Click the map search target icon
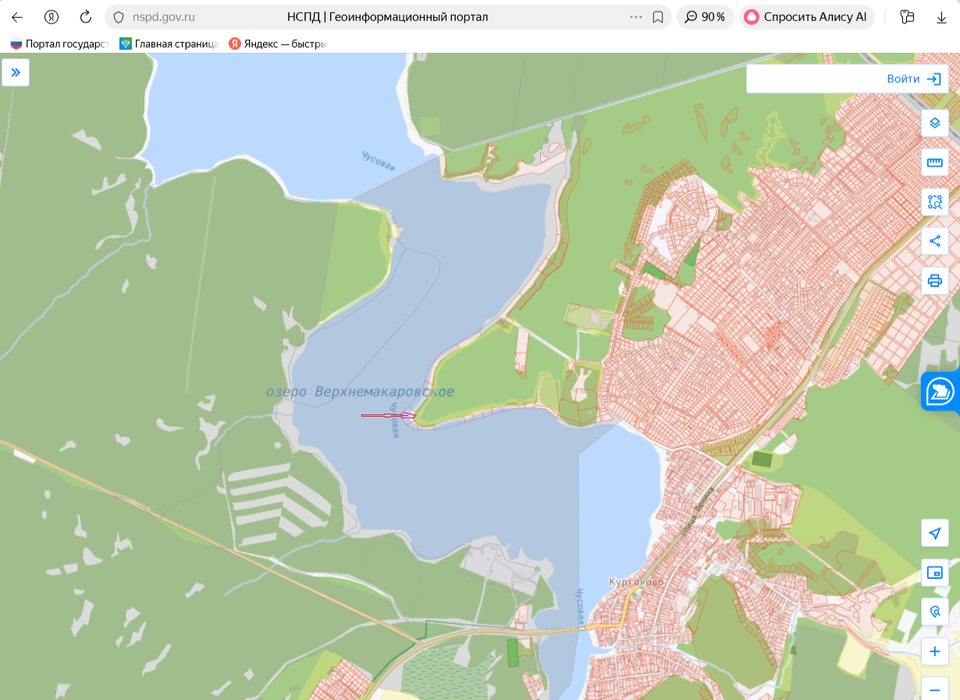Viewport: 960px width, 700px height. pyautogui.click(x=934, y=612)
